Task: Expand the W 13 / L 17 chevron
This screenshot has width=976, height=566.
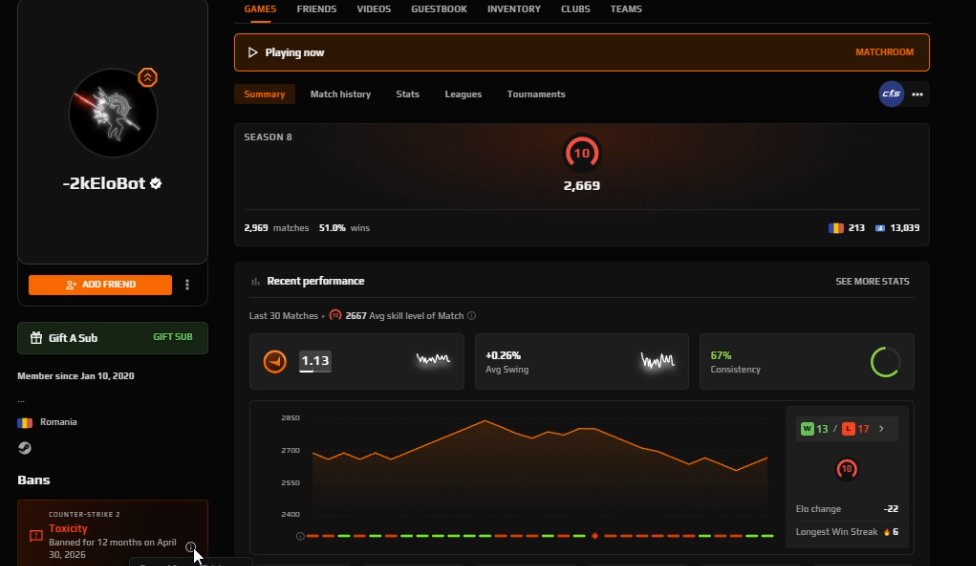Action: 881,428
